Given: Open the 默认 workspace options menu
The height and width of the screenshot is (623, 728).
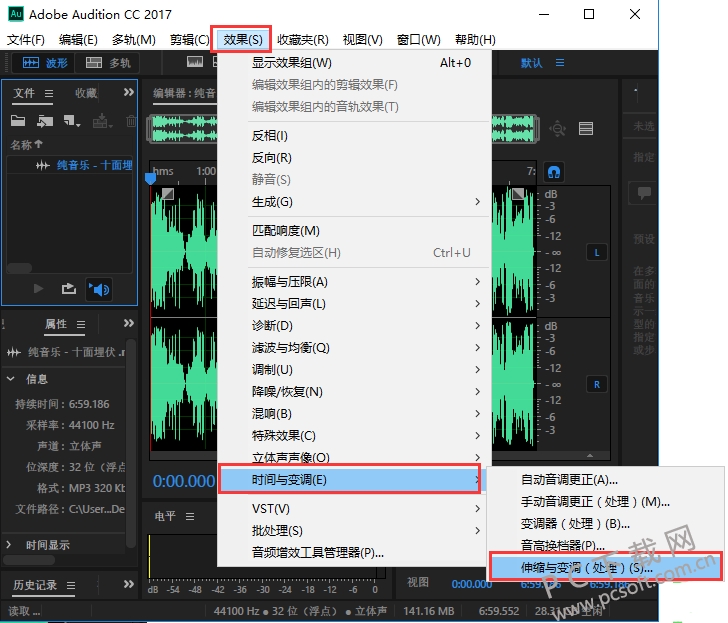Looking at the screenshot, I should (x=560, y=63).
